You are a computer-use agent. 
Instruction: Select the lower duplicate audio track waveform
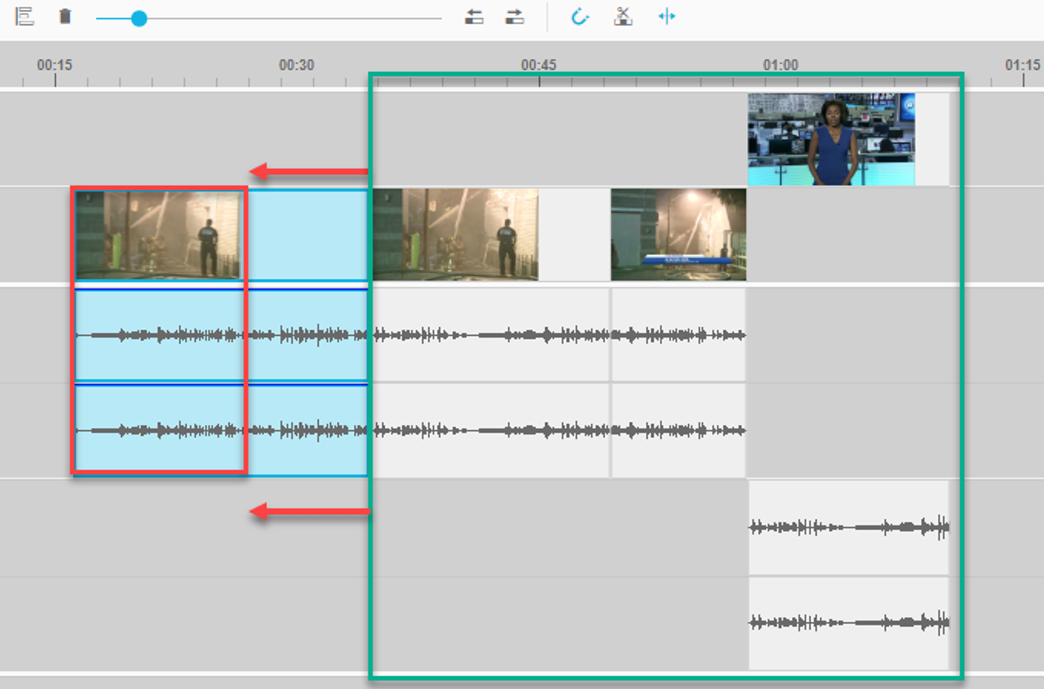click(x=848, y=620)
